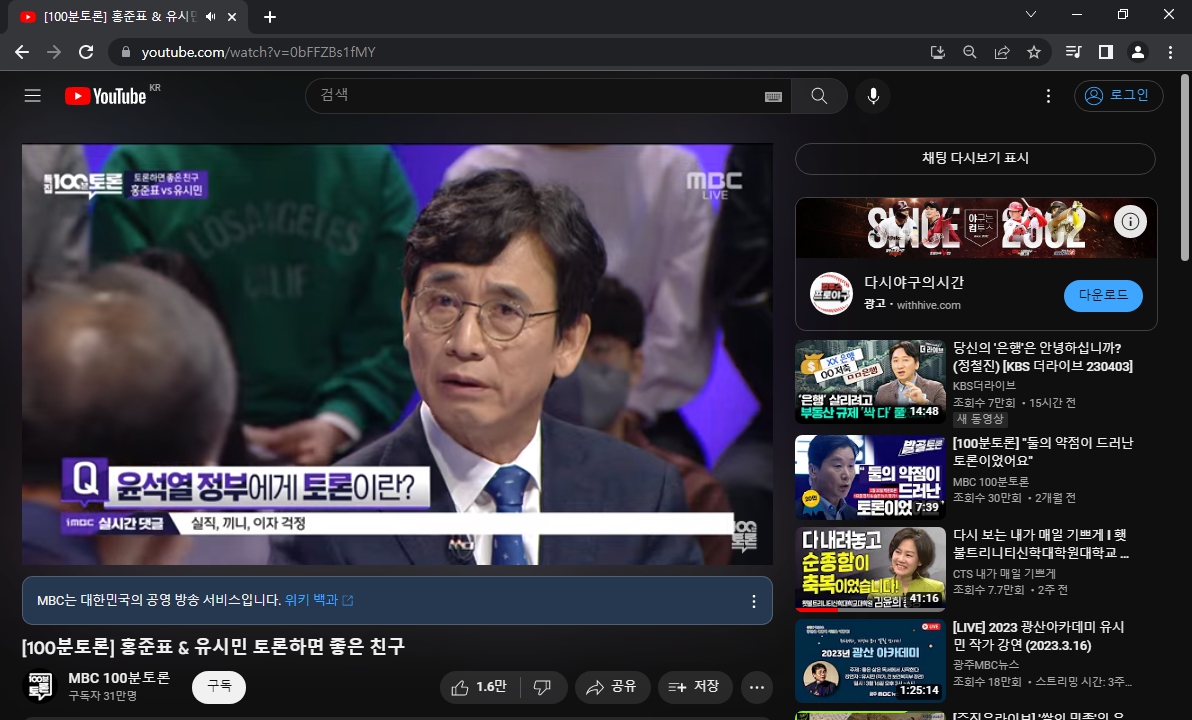Open the 둘의 약점이 드러난 video thumbnail
Image resolution: width=1192 pixels, height=720 pixels.
point(870,477)
